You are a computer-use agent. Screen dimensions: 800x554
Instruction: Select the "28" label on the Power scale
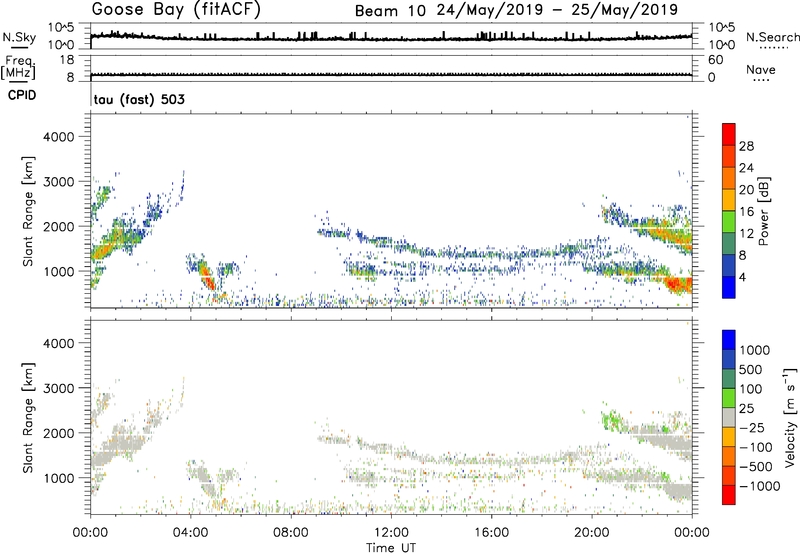[746, 146]
